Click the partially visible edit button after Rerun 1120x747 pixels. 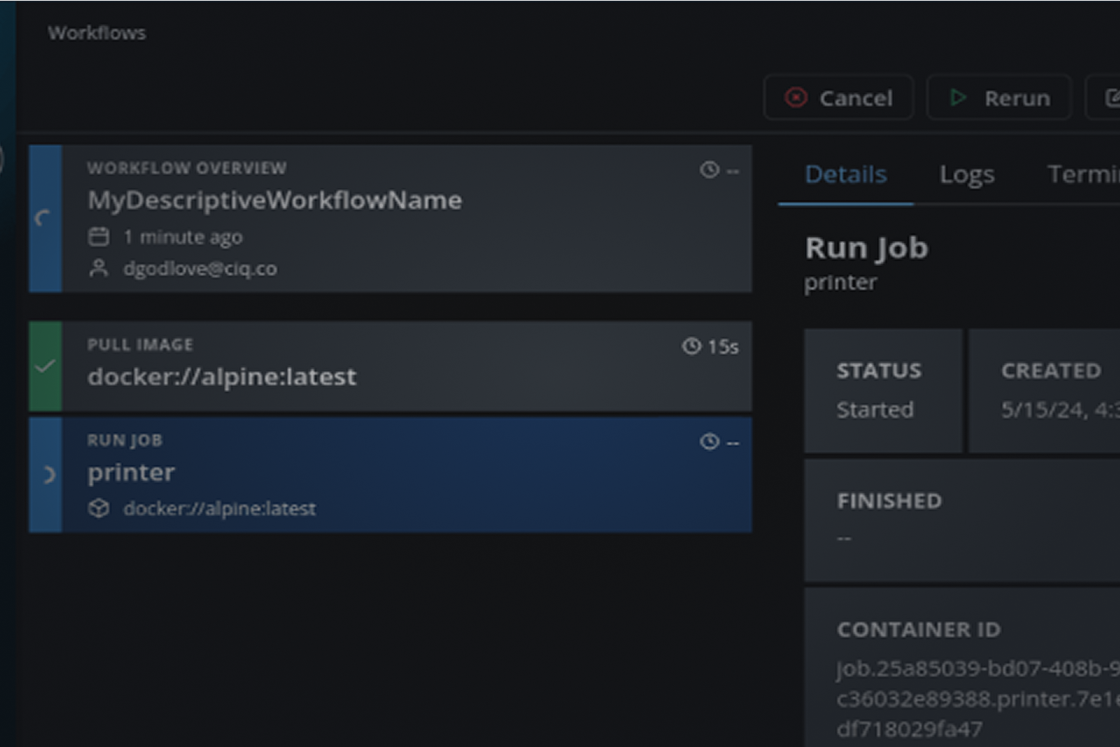pyautogui.click(x=1106, y=98)
